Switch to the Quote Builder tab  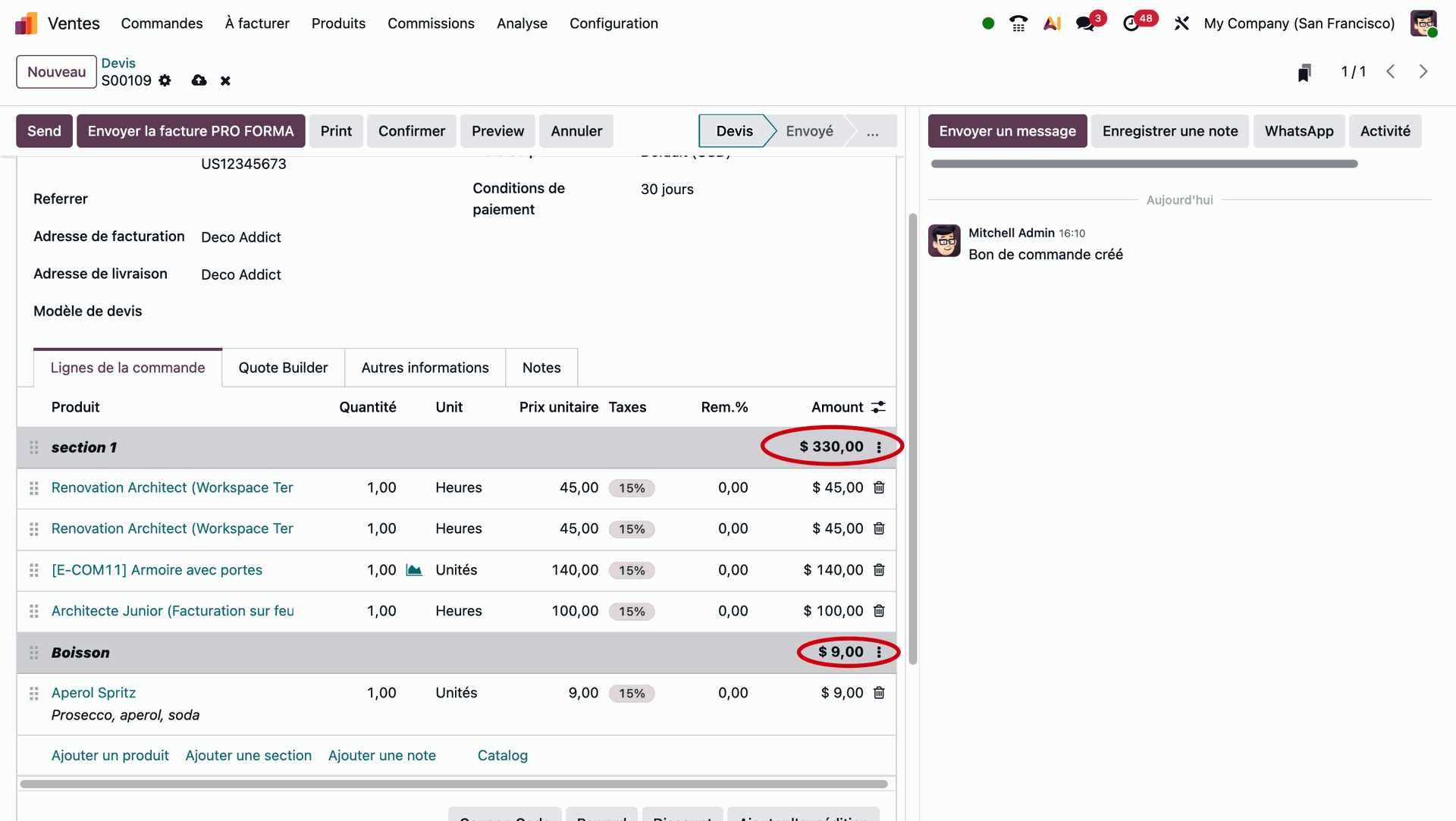(283, 368)
